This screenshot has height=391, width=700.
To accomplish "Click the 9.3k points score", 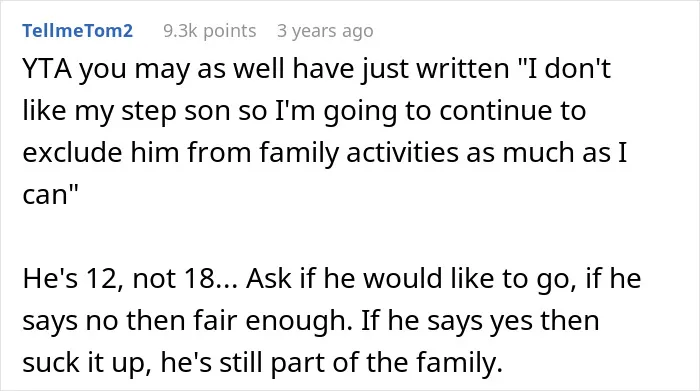I will (210, 31).
